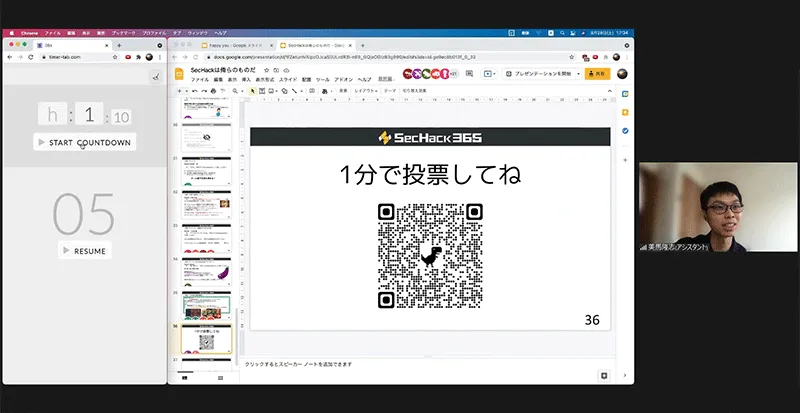Click プレゼンテーションを開始 button
The image size is (800, 413).
click(x=539, y=74)
